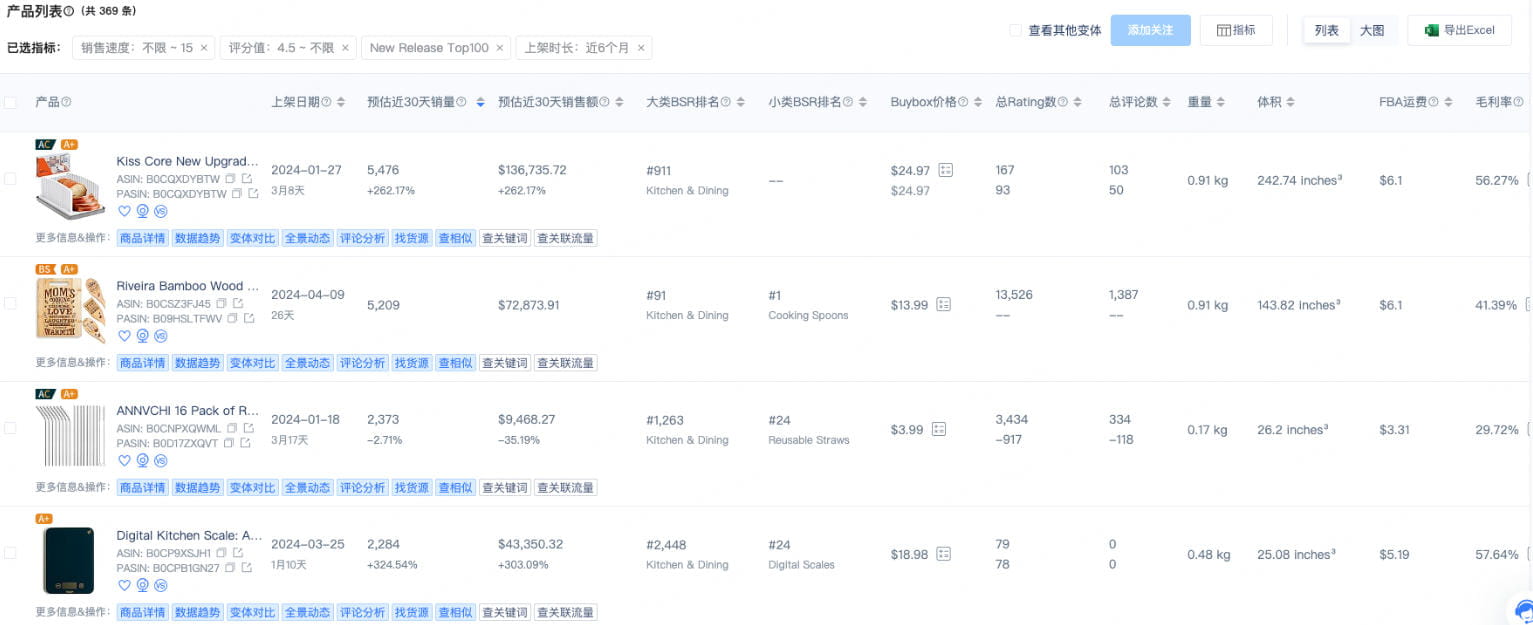
Task: Open the price calculator icon beside $13.99
Action: 943,304
